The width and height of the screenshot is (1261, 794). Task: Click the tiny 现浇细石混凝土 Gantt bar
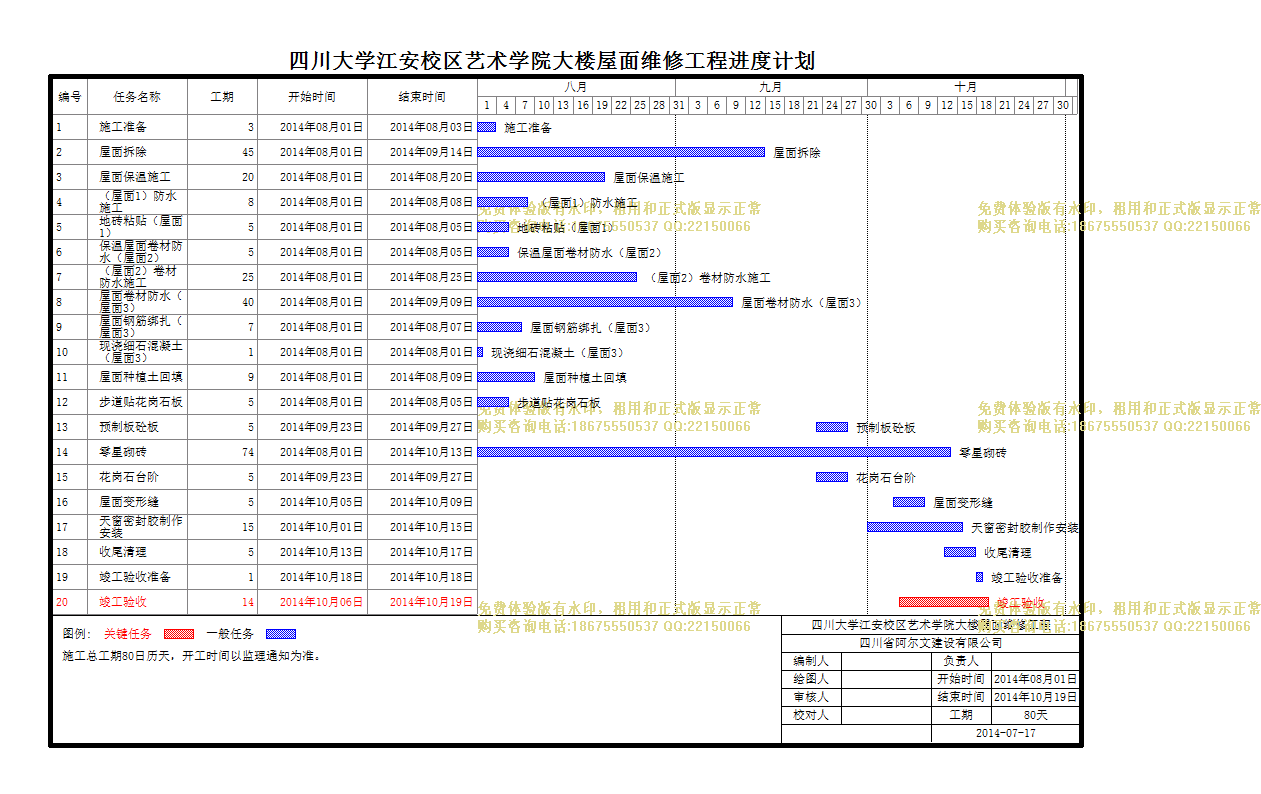480,352
